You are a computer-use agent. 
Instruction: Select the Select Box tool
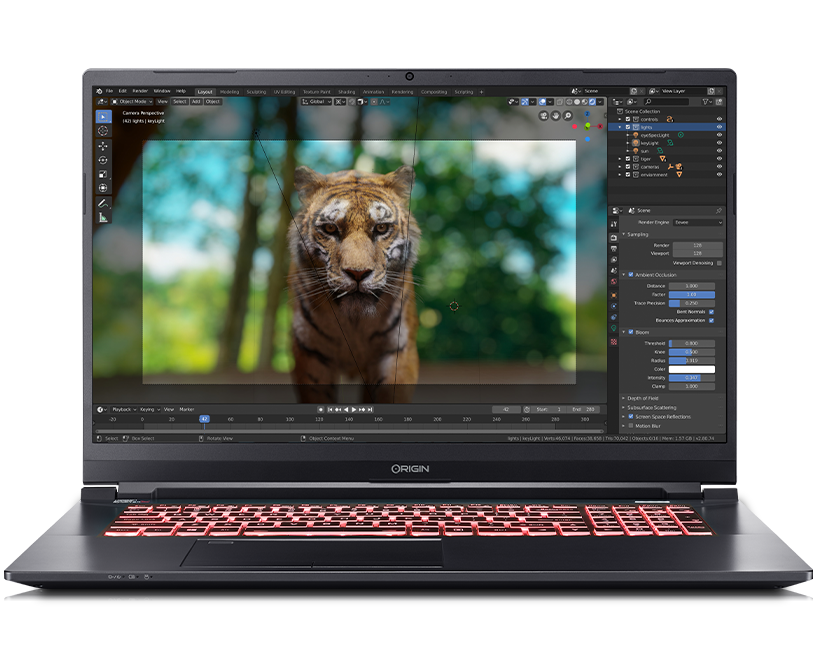(103, 117)
